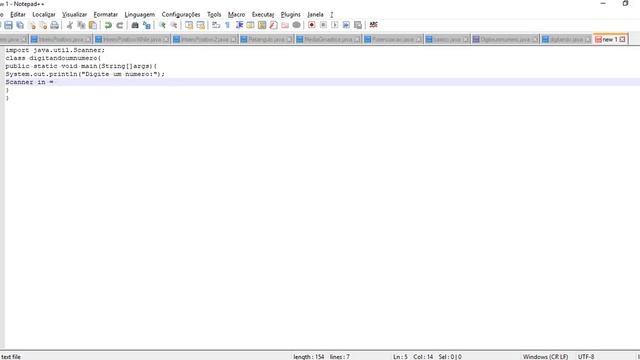Image resolution: width=640 pixels, height=360 pixels.
Task: Copy the selection using the toolbar
Action: pos(81,25)
